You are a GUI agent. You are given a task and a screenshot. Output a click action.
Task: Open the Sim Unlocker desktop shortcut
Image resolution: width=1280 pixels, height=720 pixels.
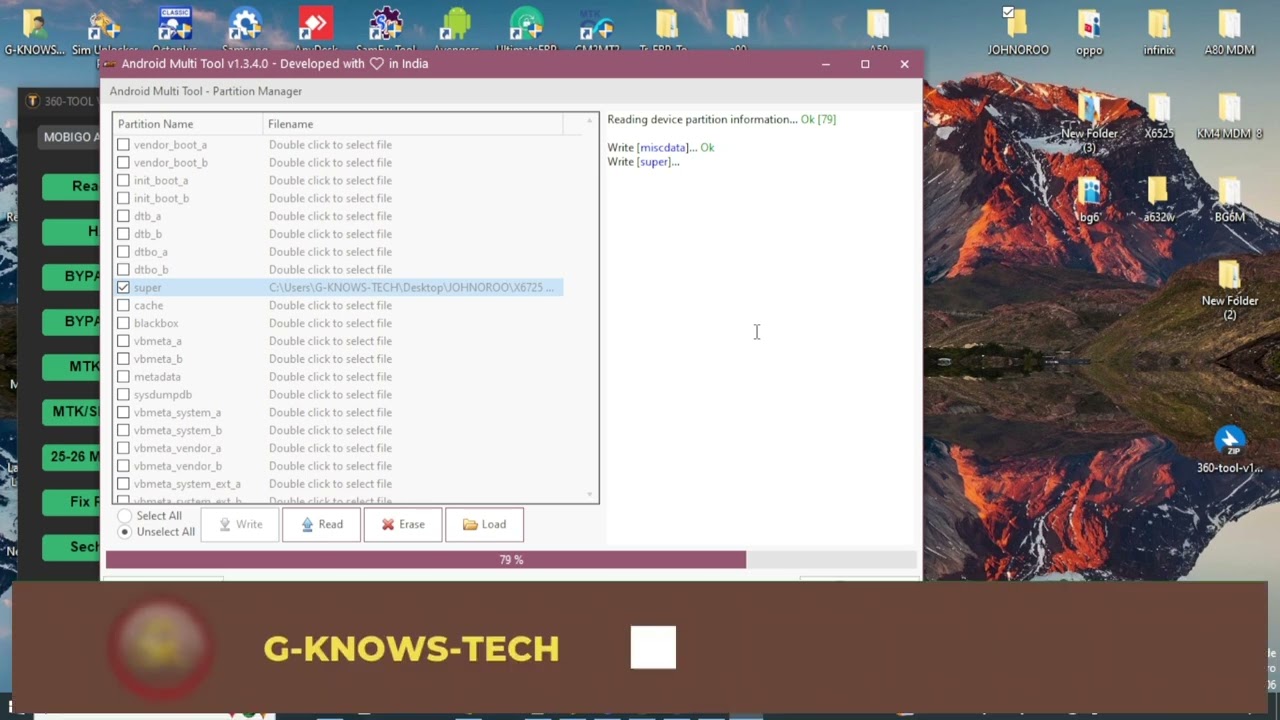(x=105, y=30)
